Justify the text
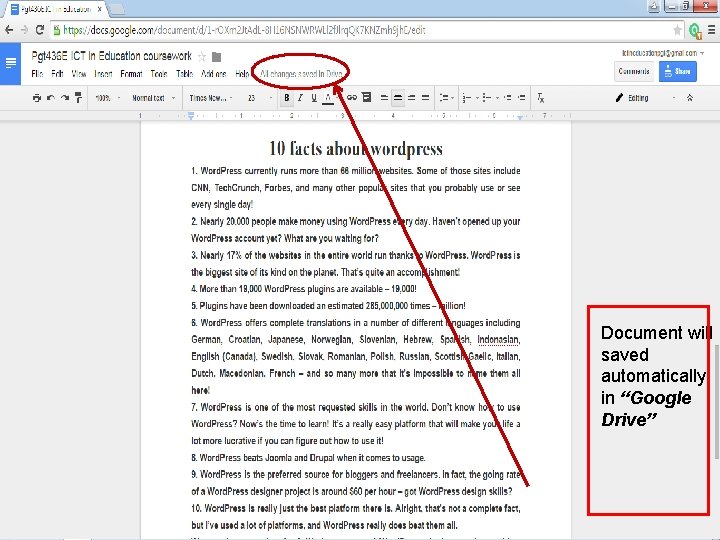This screenshot has width=720, height=540. (425, 98)
